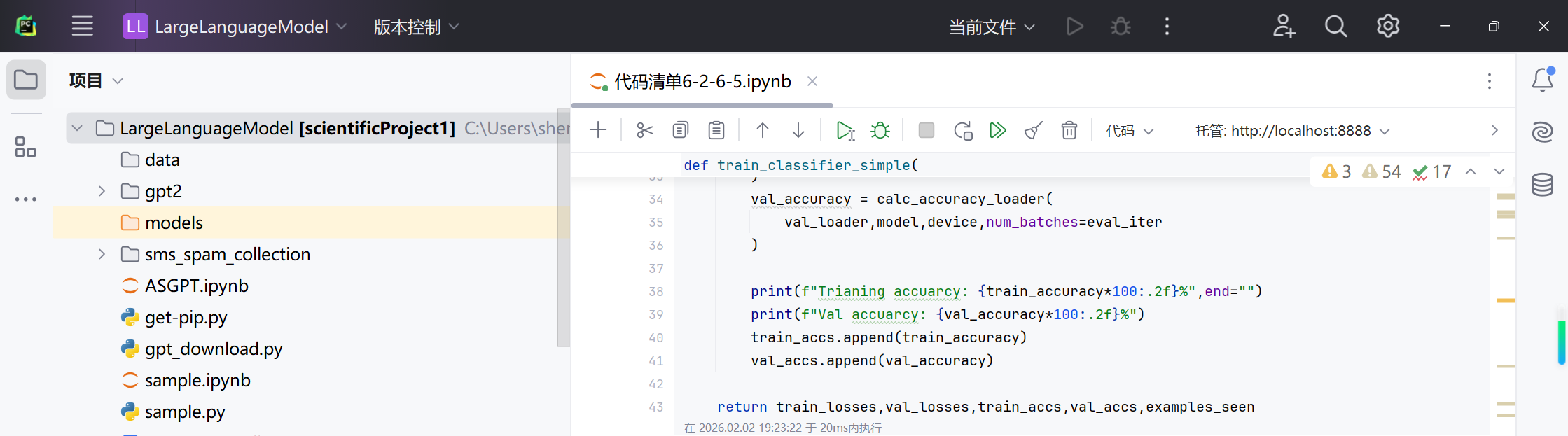Change cell type 代码 dropdown
The height and width of the screenshot is (436, 1568).
tap(1130, 131)
